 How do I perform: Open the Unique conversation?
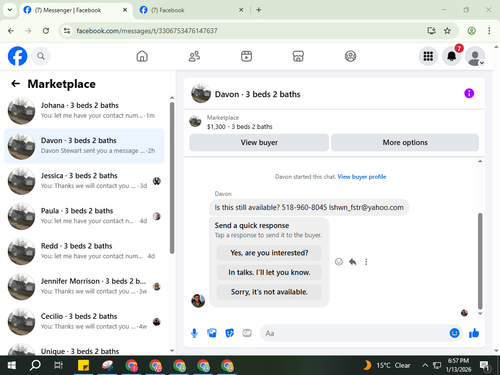coord(84,348)
